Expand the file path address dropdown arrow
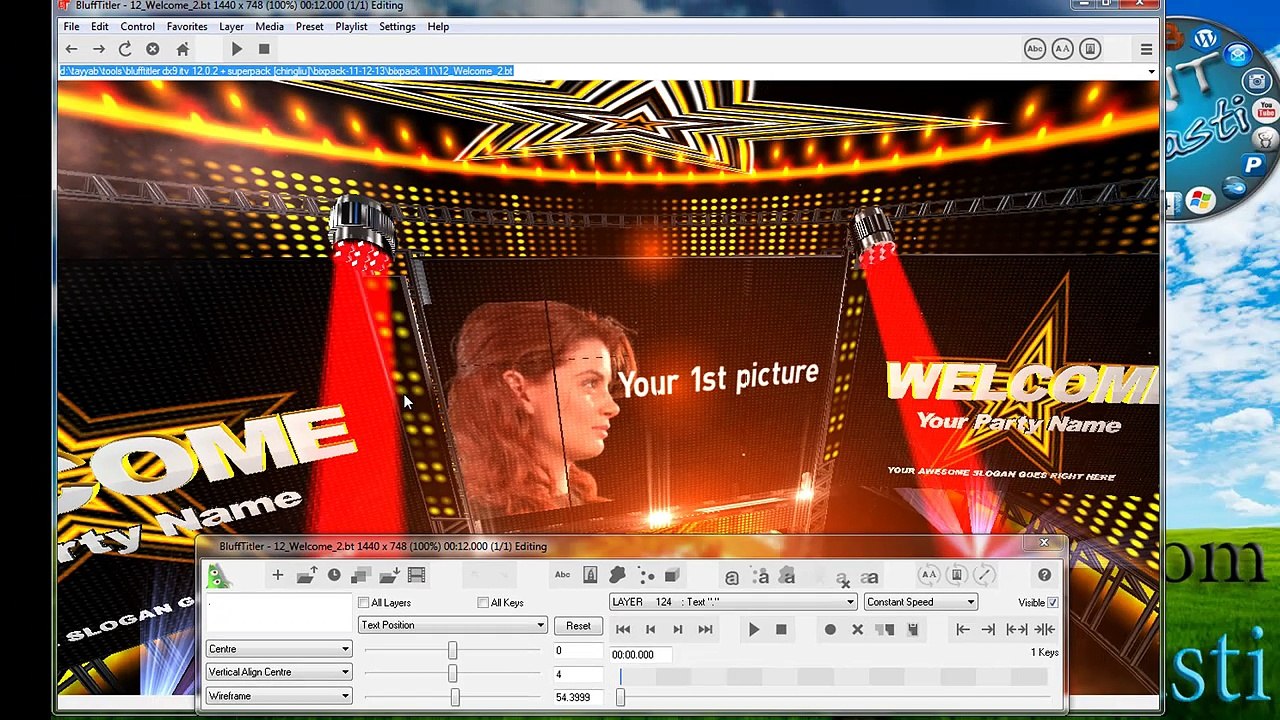The width and height of the screenshot is (1280, 720). [x=1151, y=71]
